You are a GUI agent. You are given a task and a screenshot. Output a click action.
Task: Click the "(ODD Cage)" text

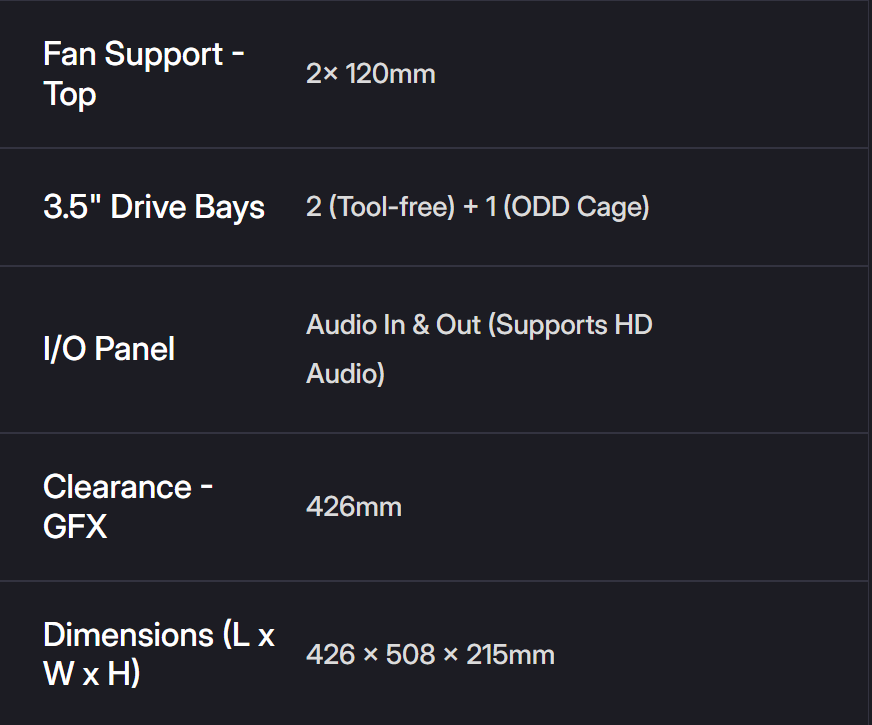click(x=576, y=207)
